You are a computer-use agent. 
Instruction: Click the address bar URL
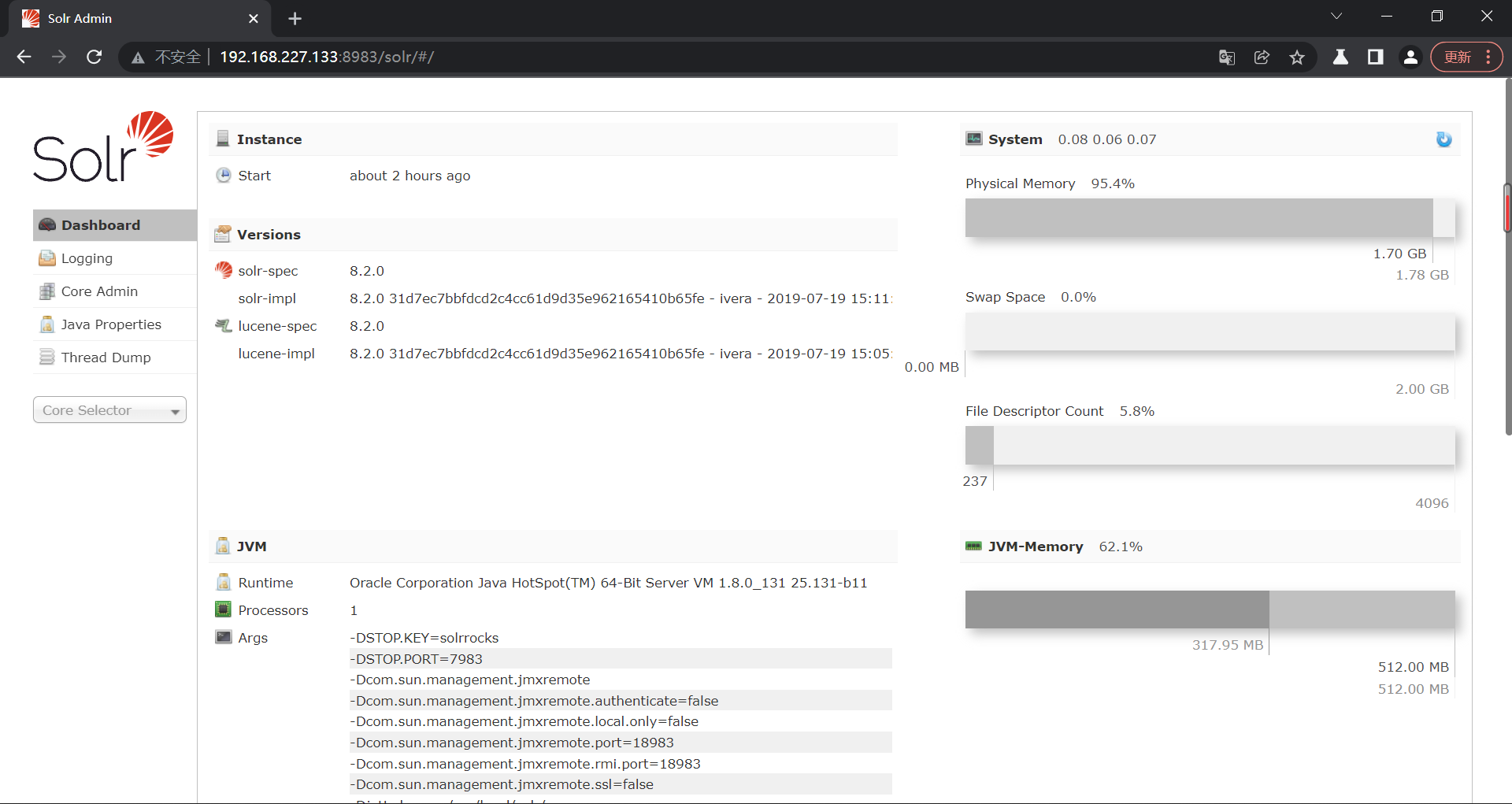(x=327, y=57)
